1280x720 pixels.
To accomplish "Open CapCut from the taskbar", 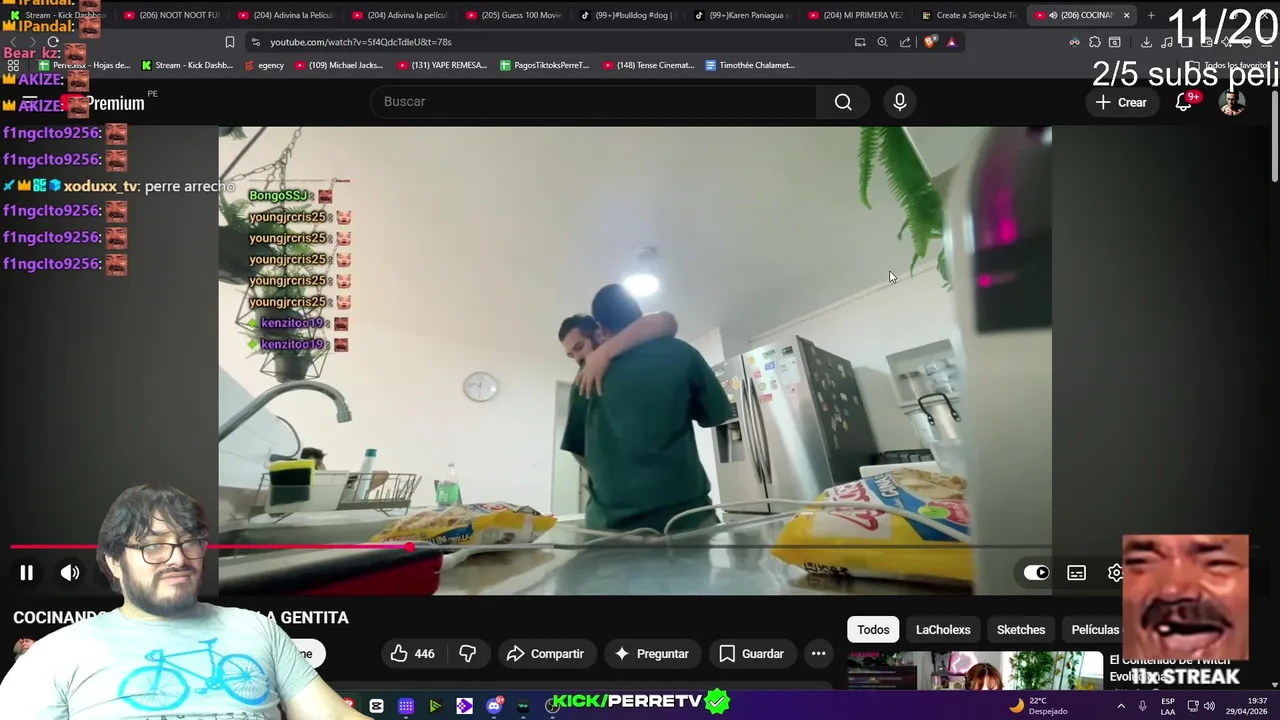I will coord(376,706).
